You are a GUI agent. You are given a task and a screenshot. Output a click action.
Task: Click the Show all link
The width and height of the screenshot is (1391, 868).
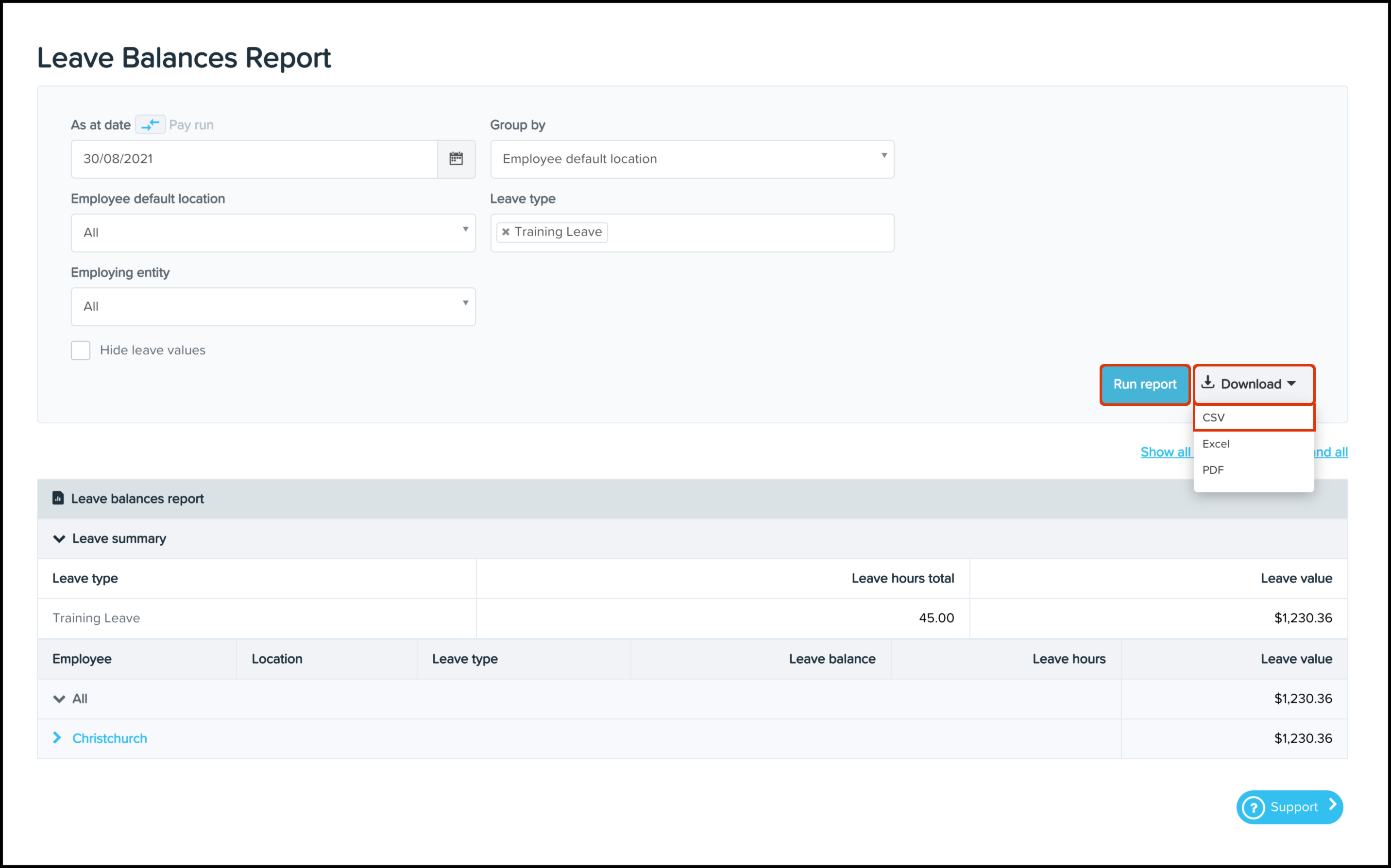pyautogui.click(x=1165, y=452)
